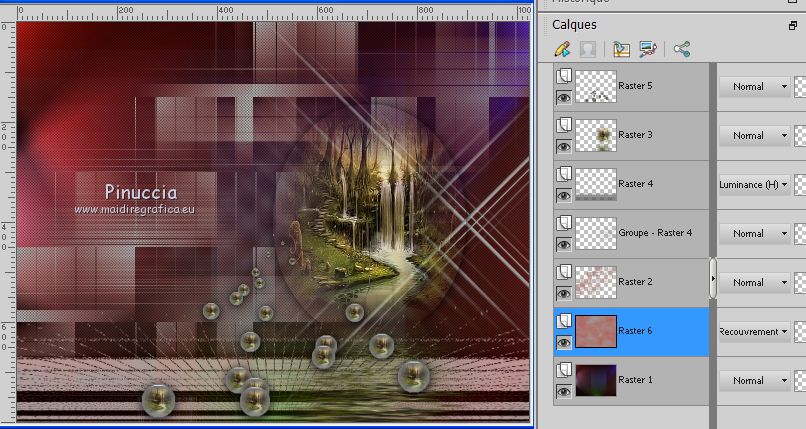The height and width of the screenshot is (429, 806).
Task: Click the Groupe - Raster 4 layer type icon
Action: [564, 223]
